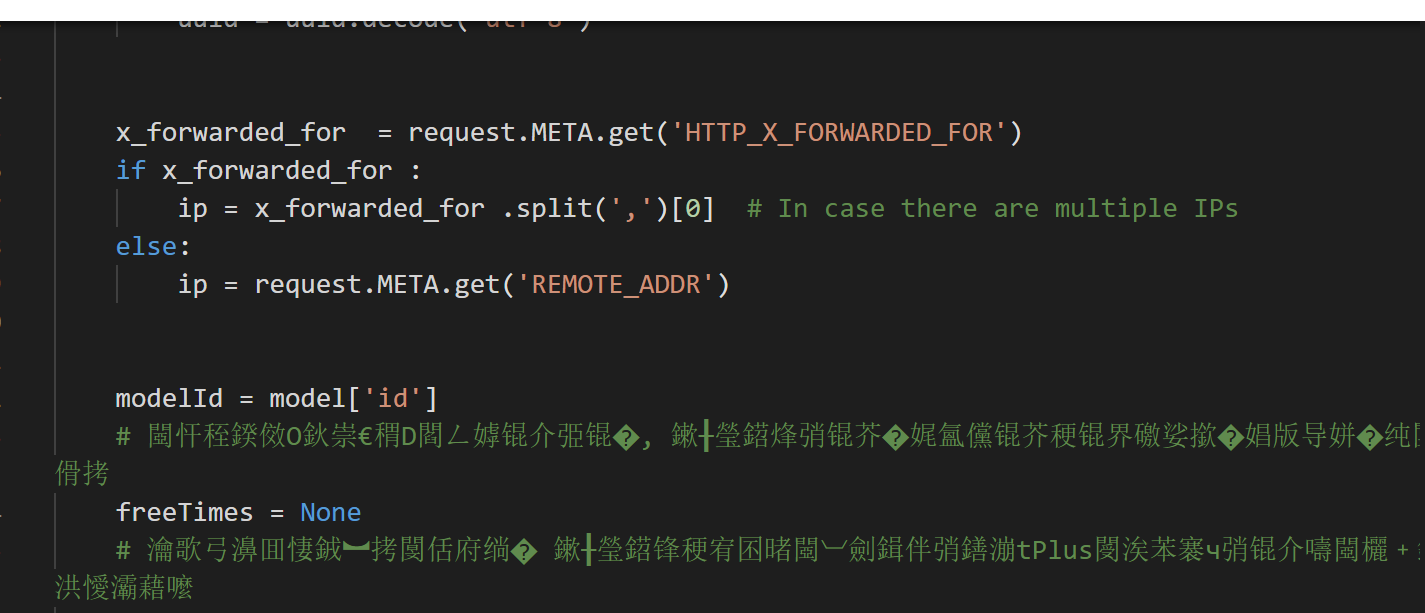This screenshot has width=1425, height=613.
Task: Click the ip variable under the else statement
Action: pyautogui.click(x=192, y=284)
